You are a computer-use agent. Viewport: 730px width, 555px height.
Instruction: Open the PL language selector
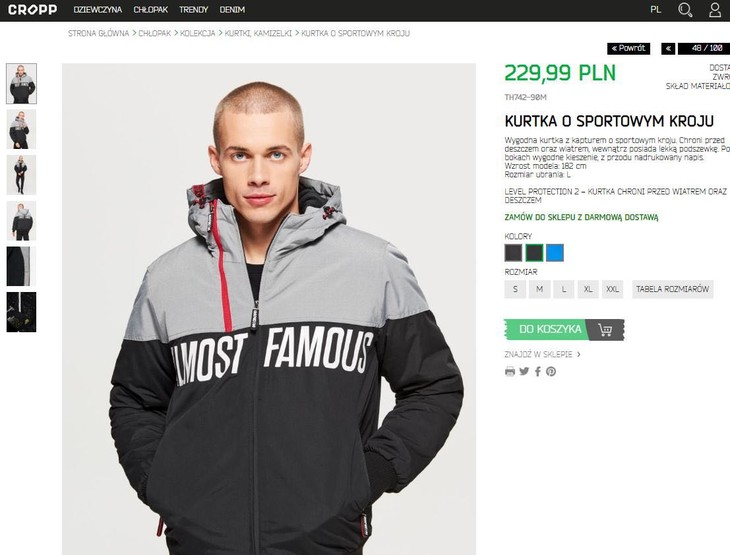click(656, 10)
